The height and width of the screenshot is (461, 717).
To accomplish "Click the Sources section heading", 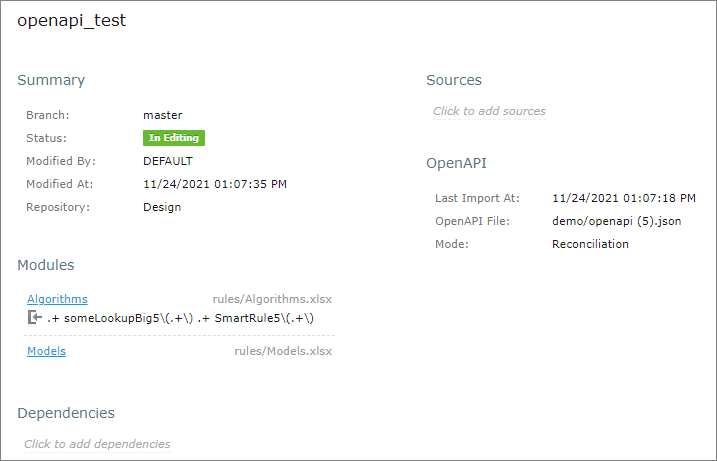I will [454, 80].
